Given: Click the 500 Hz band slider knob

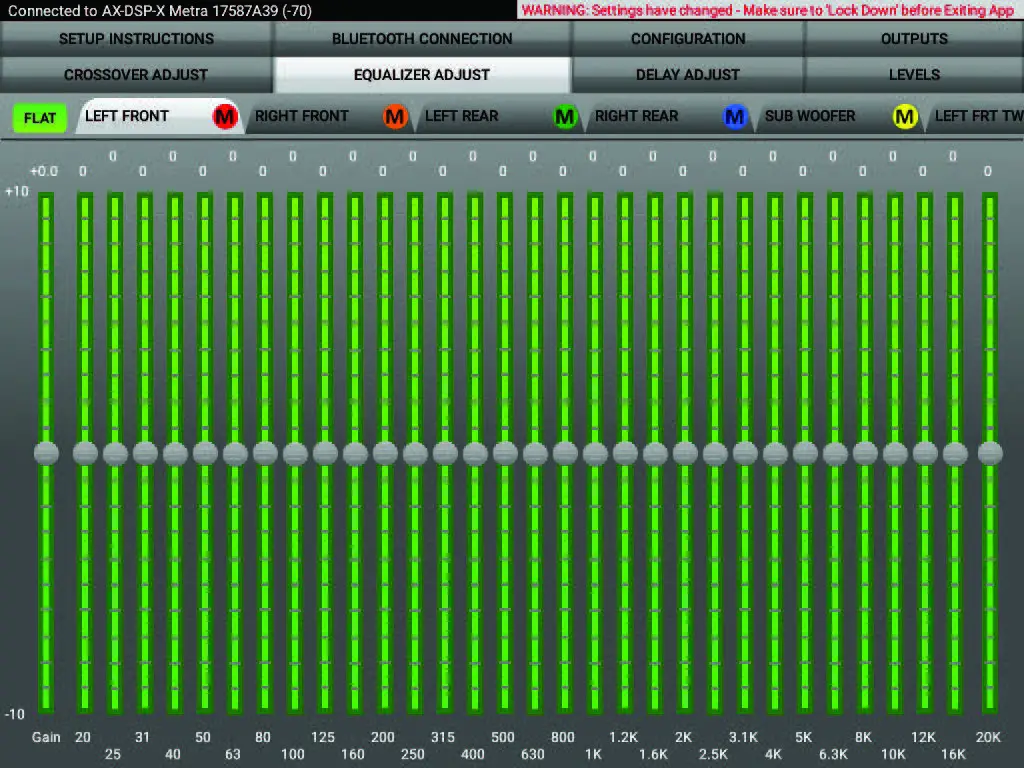Looking at the screenshot, I should (505, 453).
